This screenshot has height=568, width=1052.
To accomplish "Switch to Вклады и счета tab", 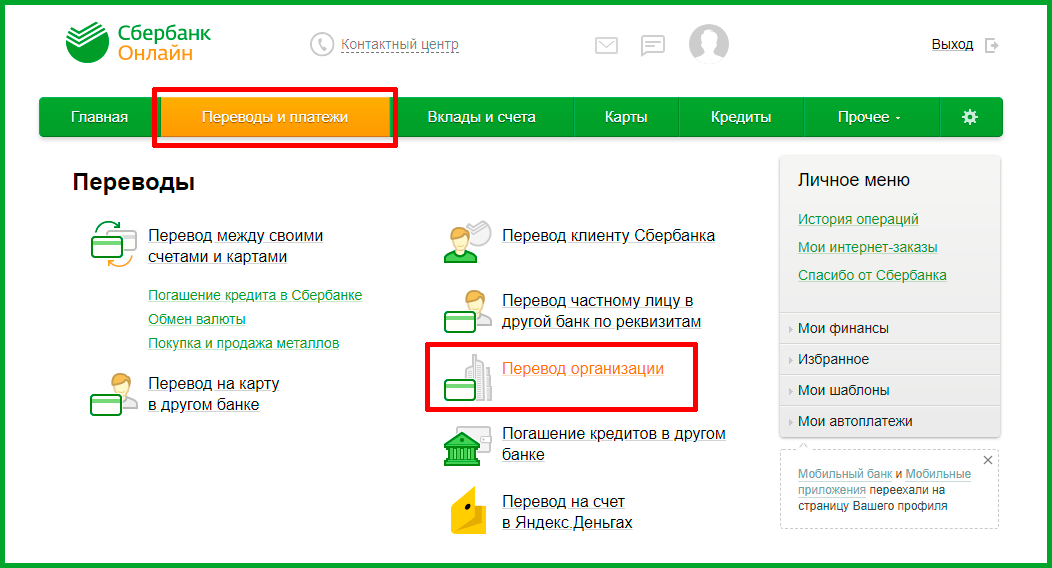I will coord(481,117).
